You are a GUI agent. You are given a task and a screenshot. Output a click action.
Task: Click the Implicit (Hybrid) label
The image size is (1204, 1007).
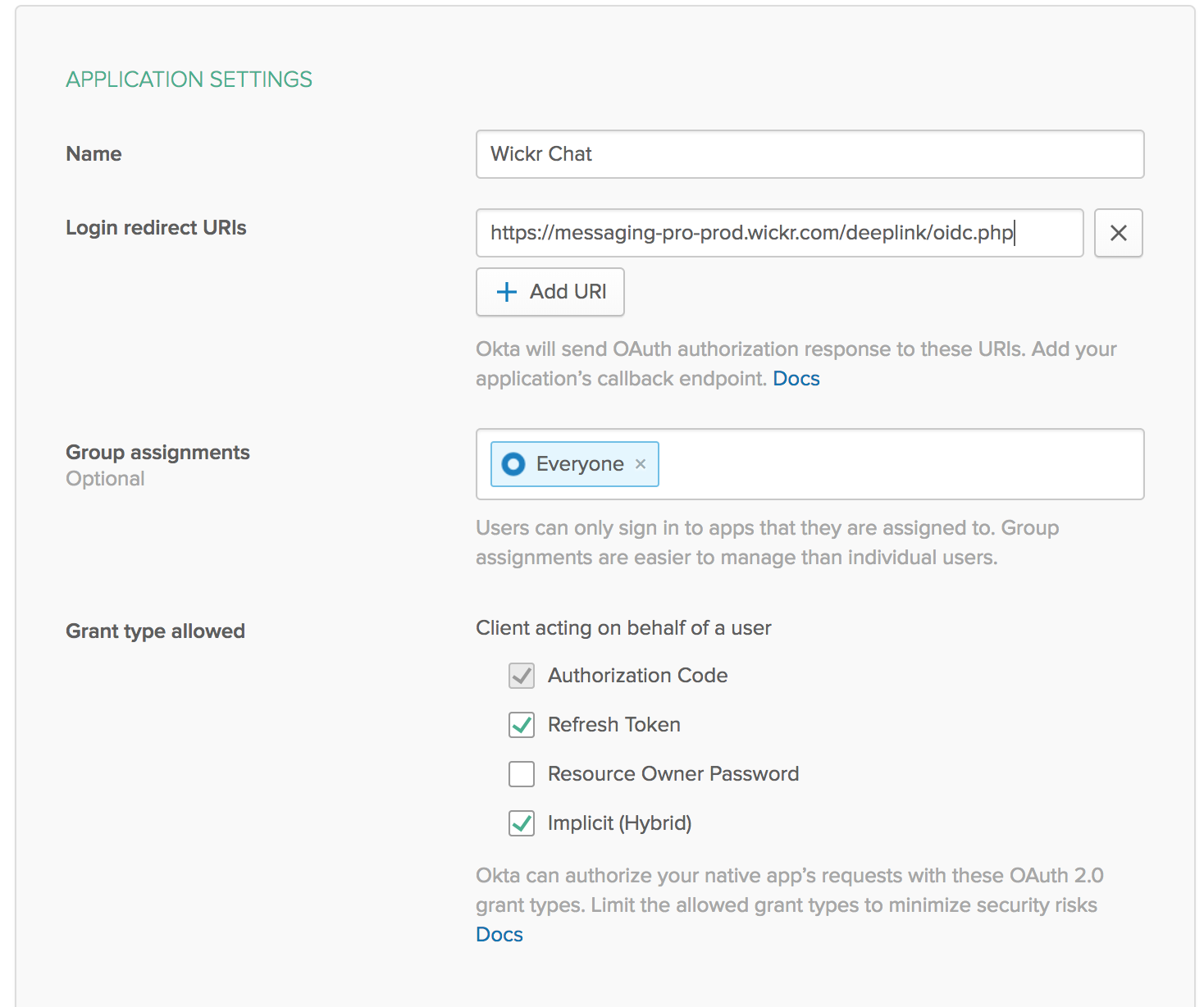tap(620, 823)
